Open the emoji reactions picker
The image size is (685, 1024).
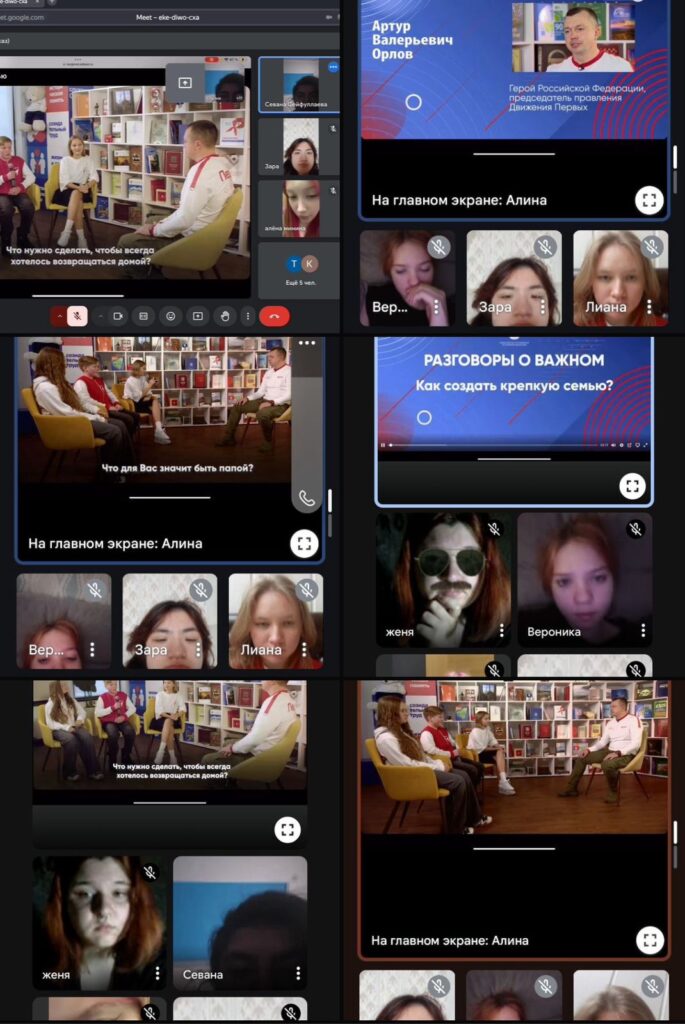[x=171, y=316]
